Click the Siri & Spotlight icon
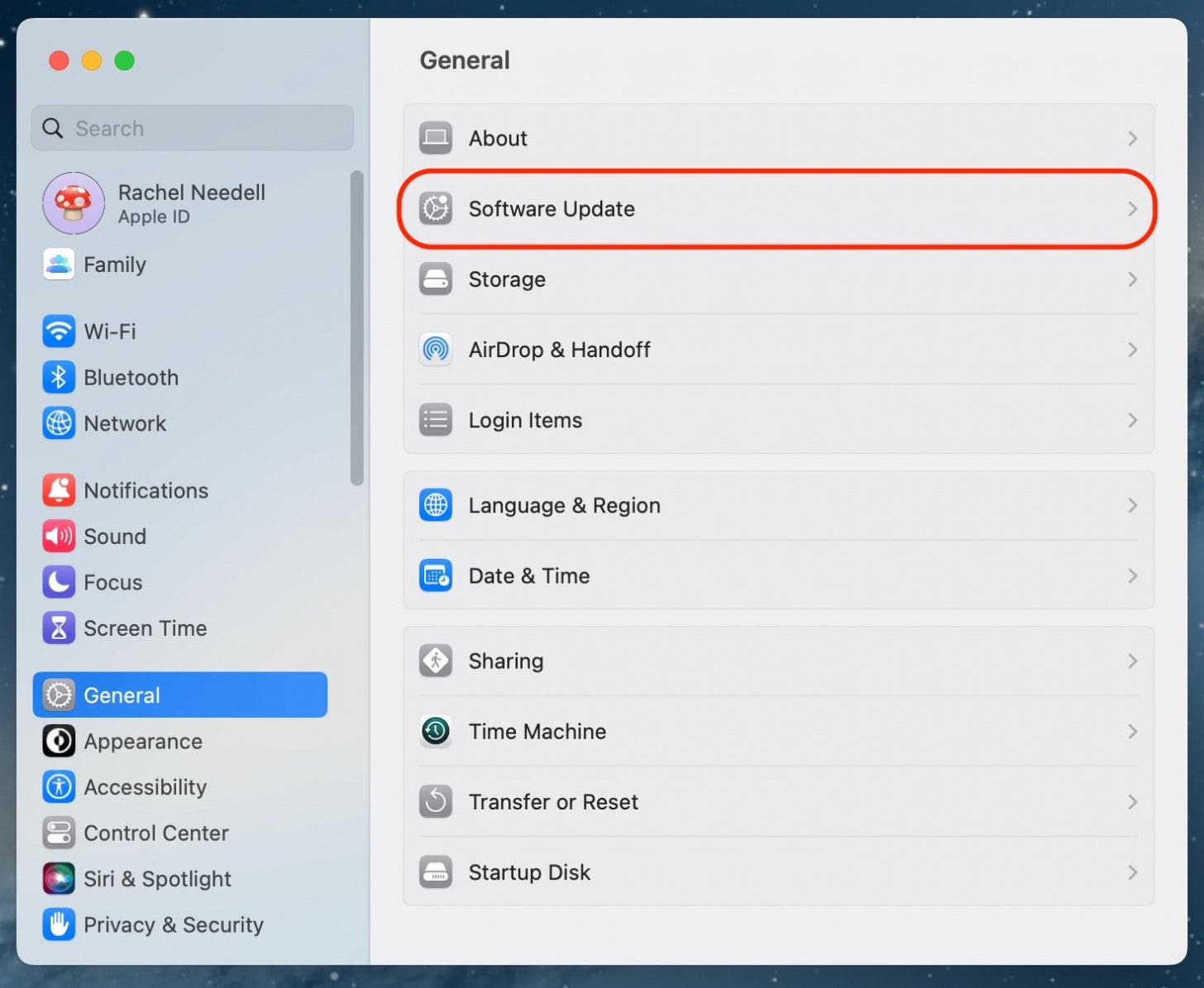Viewport: 1204px width, 988px height. 59,878
